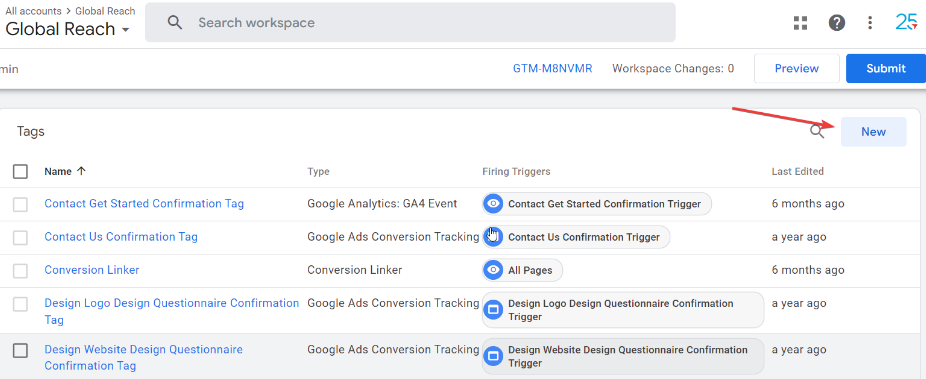This screenshot has height=379, width=926.
Task: Click the Global Reach breadcrumb link
Action: (x=105, y=11)
